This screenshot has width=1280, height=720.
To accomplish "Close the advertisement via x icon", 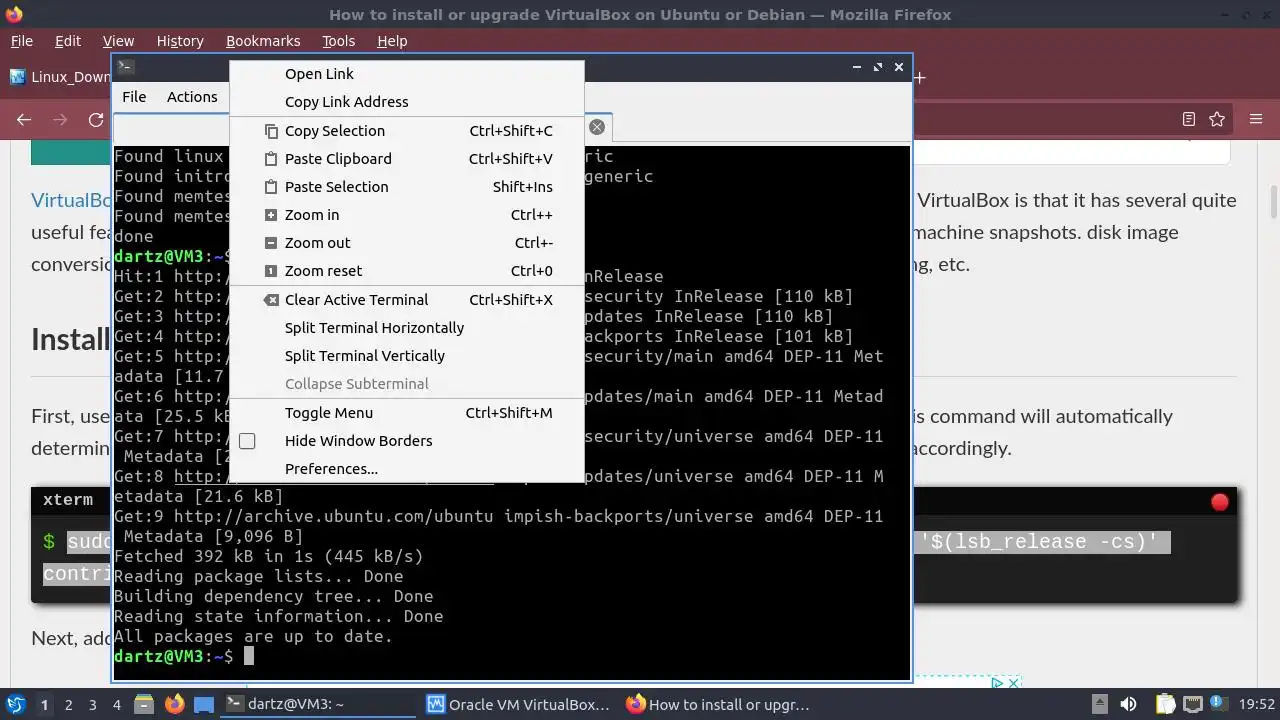I will tap(1012, 683).
